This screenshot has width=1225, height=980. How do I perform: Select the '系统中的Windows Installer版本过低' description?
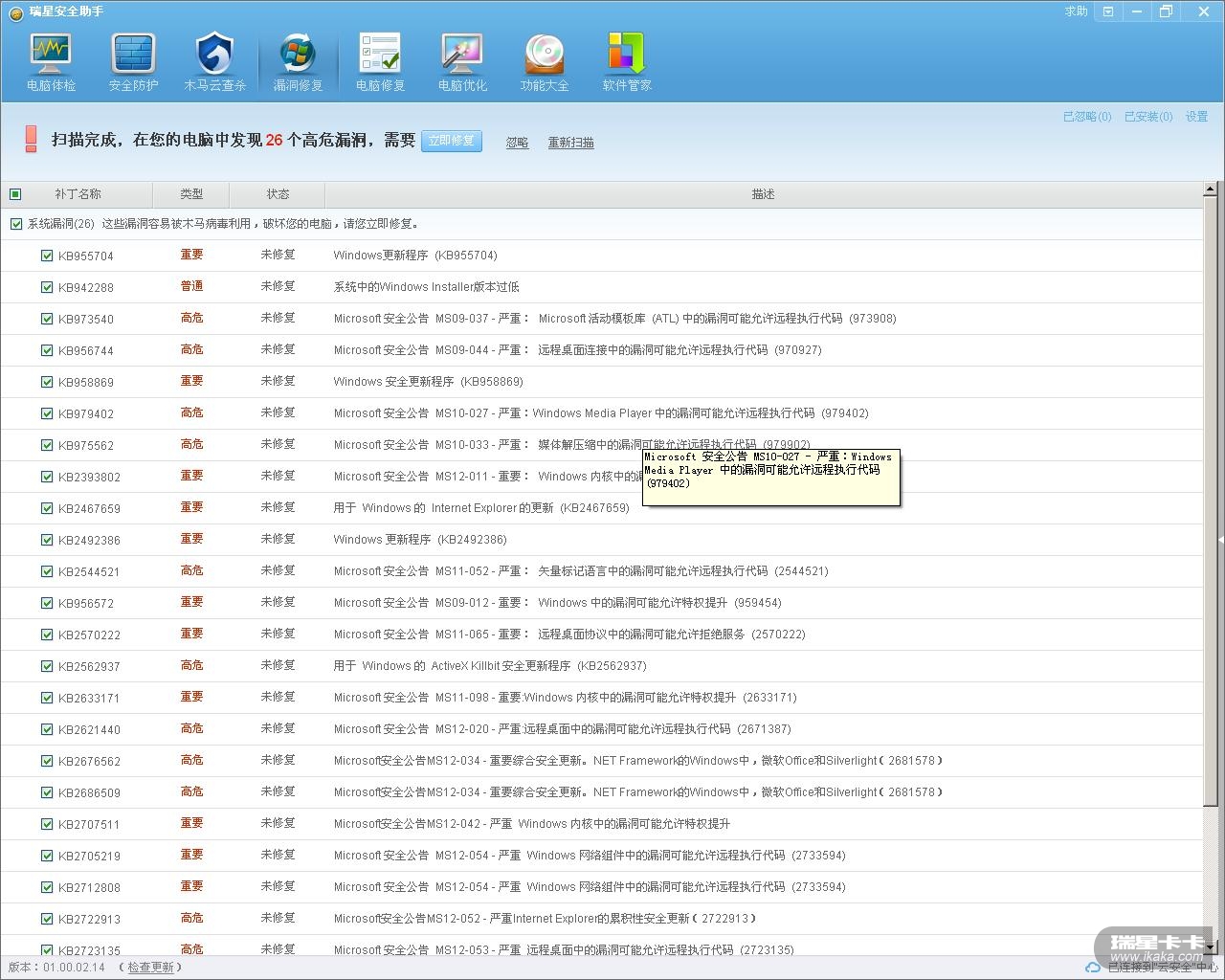(426, 287)
